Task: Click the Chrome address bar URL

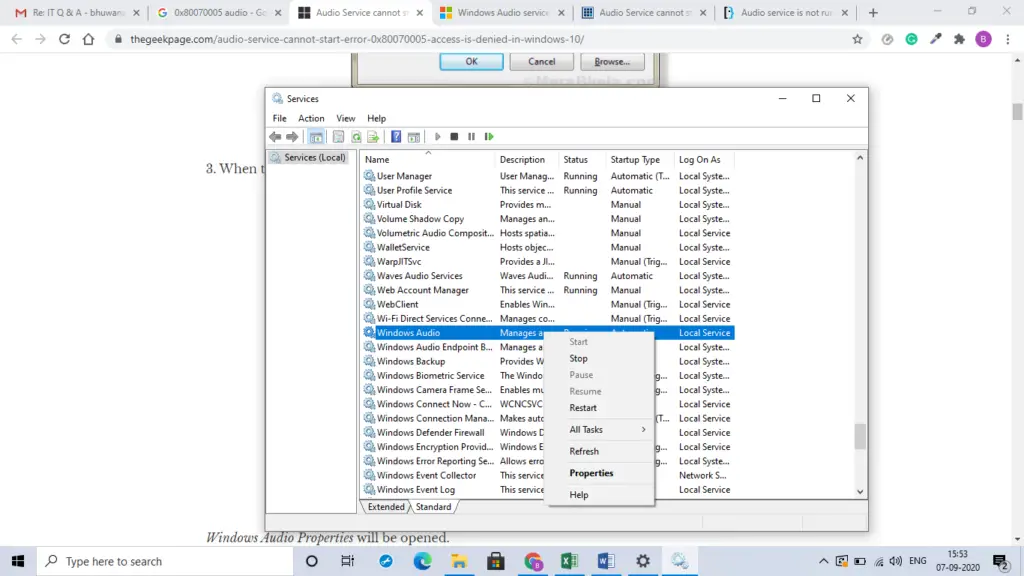Action: [x=357, y=39]
